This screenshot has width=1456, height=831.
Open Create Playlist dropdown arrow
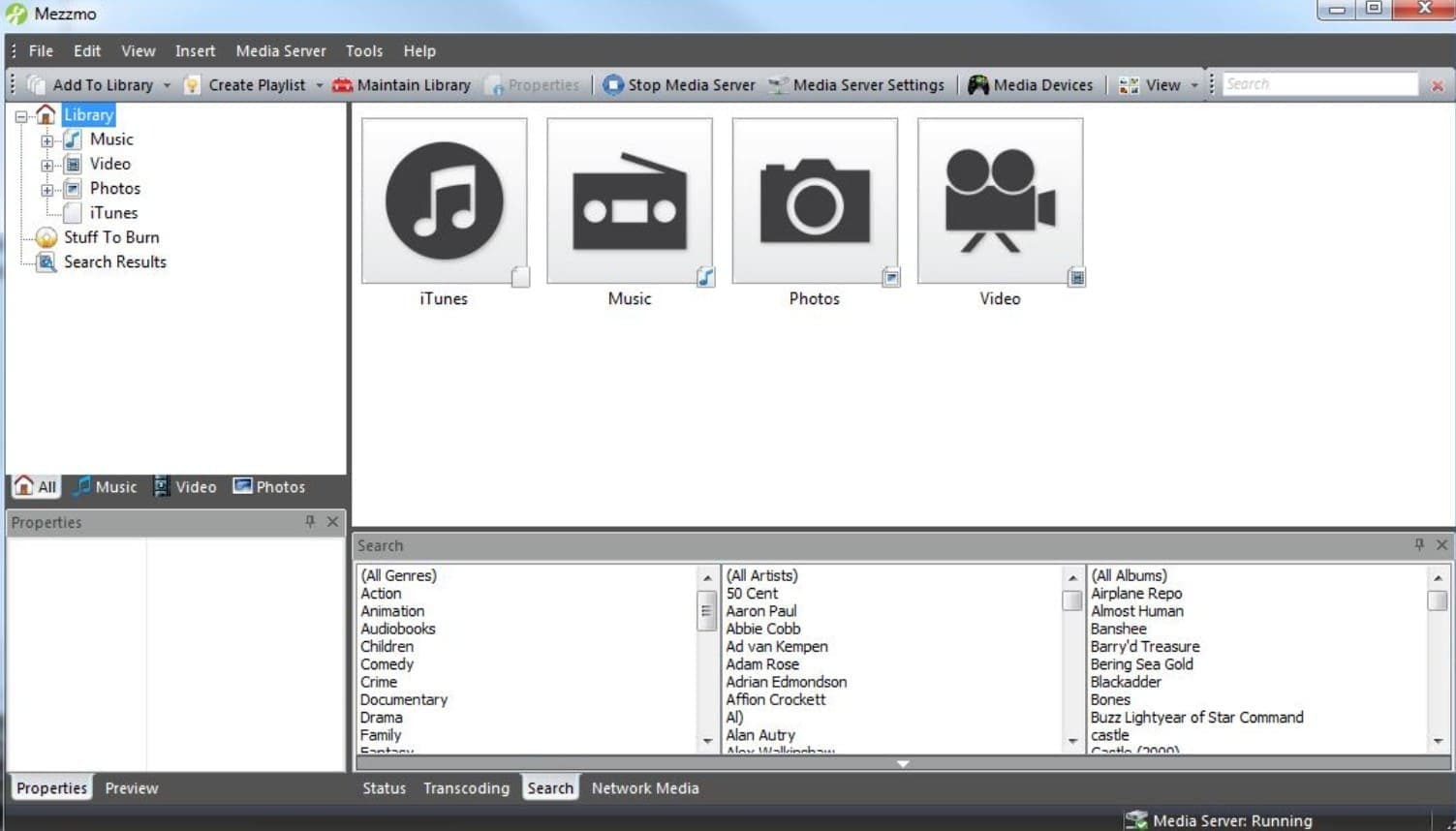319,85
